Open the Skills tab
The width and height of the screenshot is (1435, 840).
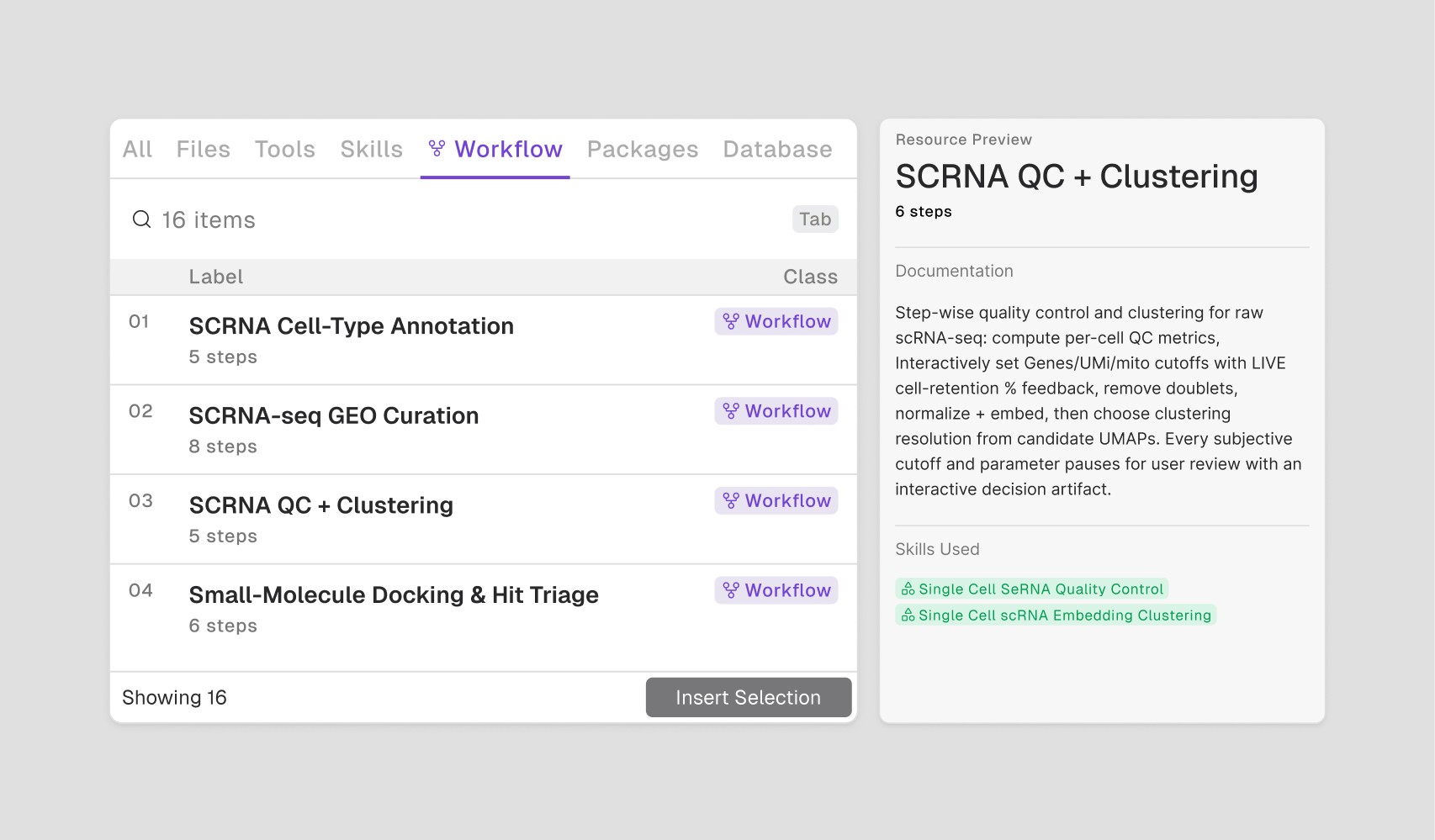pos(372,149)
